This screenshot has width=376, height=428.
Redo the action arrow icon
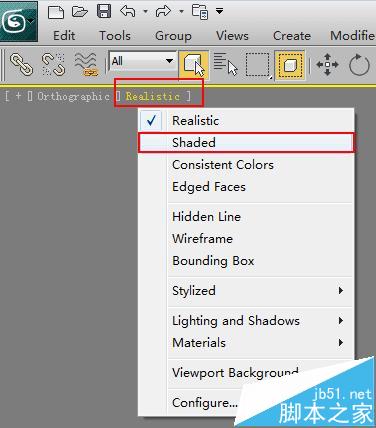point(163,12)
